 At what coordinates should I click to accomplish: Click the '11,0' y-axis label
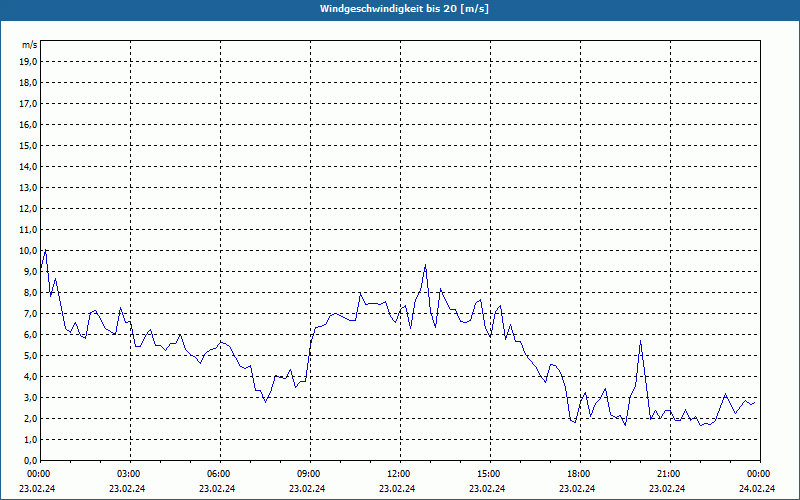click(28, 230)
